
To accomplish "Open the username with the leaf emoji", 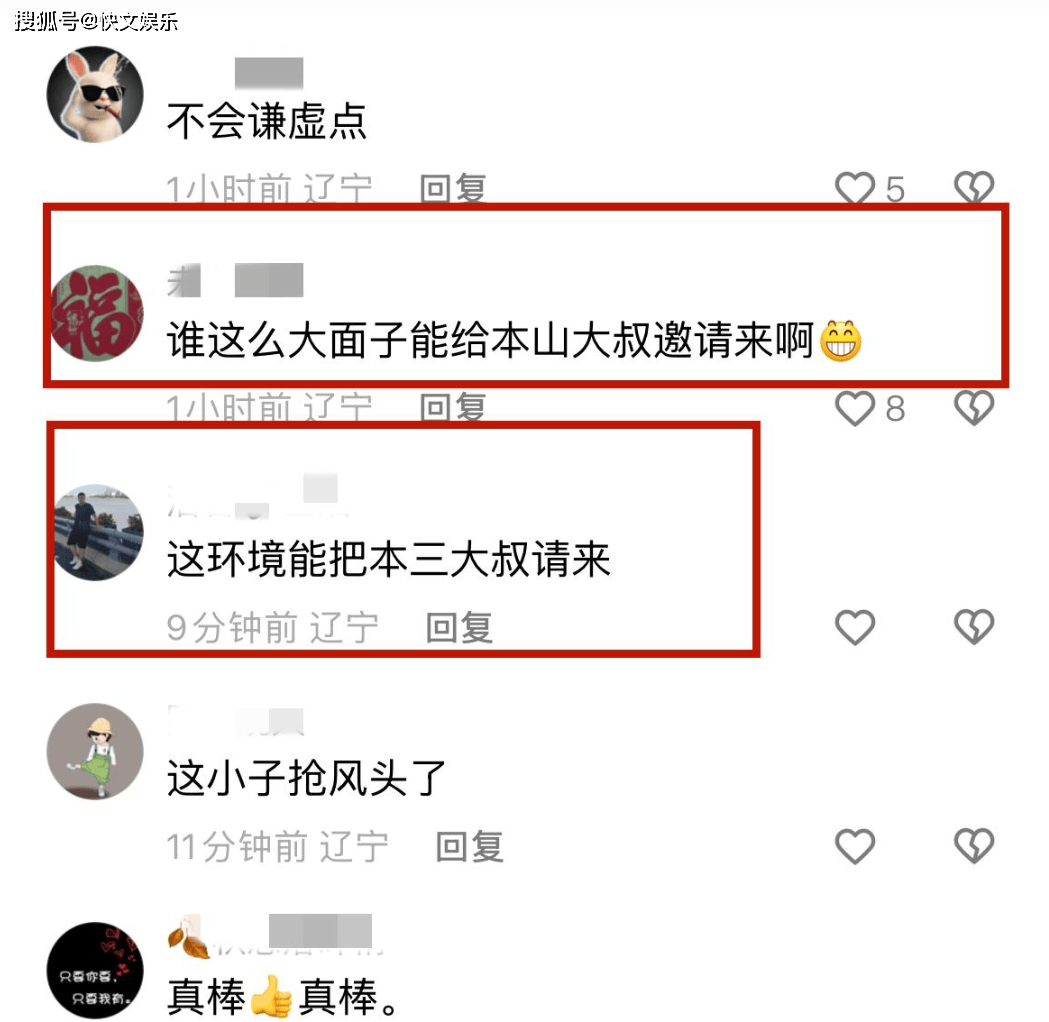I will pyautogui.click(x=274, y=934).
